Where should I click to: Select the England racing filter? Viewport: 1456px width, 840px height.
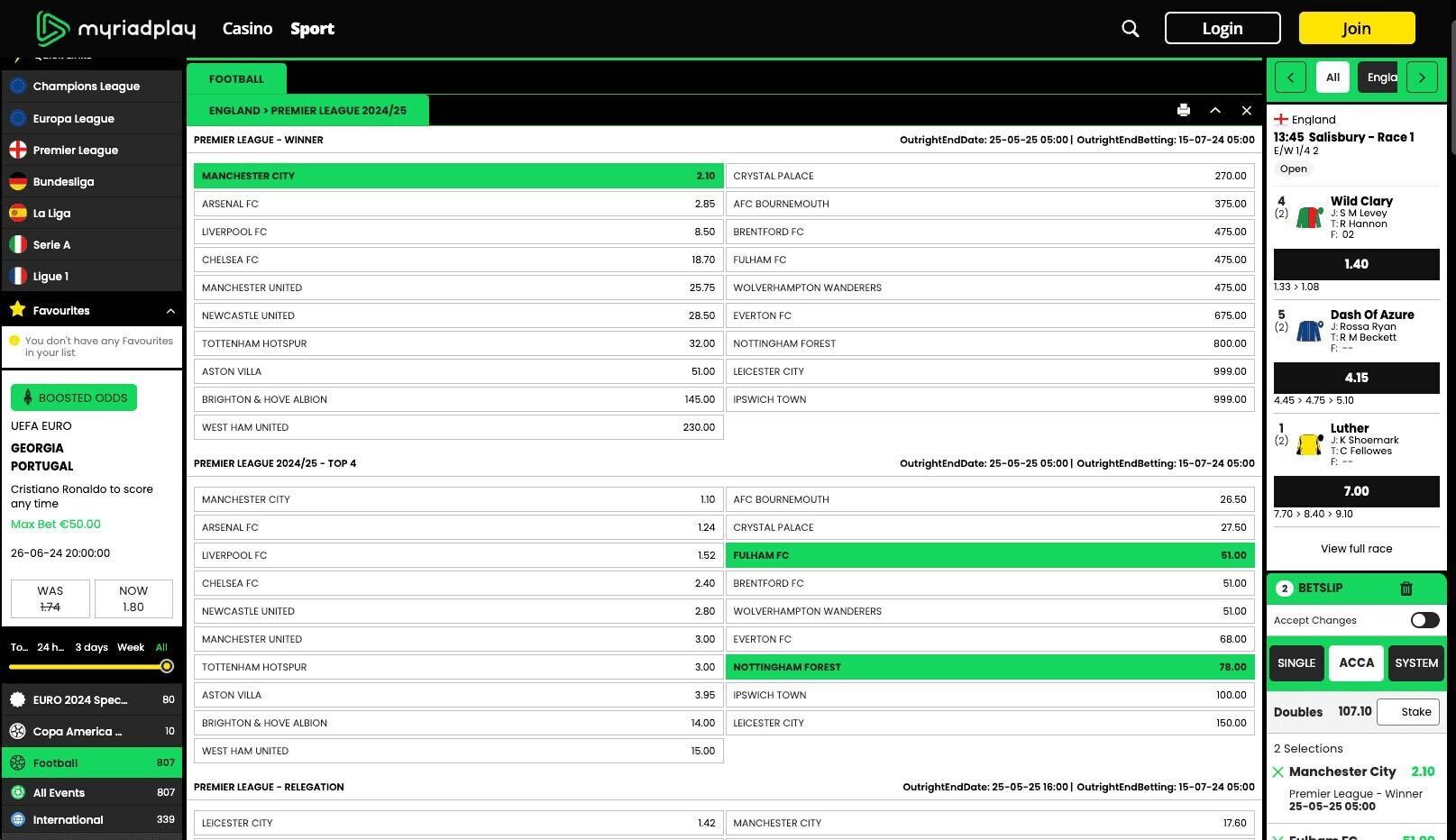1378,78
